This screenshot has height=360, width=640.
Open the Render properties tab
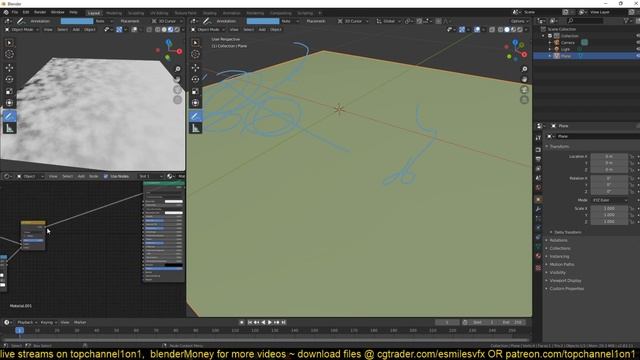click(538, 150)
